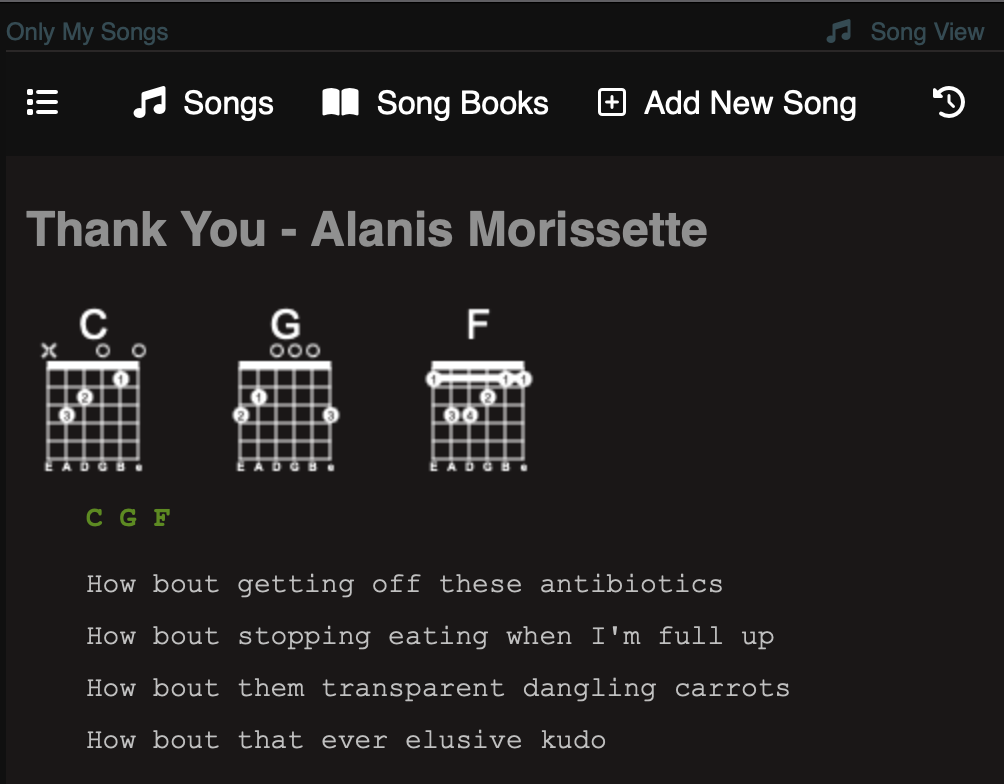Click the Thank You - Alanis Morissette title
Viewport: 1004px width, 784px height.
[x=367, y=229]
